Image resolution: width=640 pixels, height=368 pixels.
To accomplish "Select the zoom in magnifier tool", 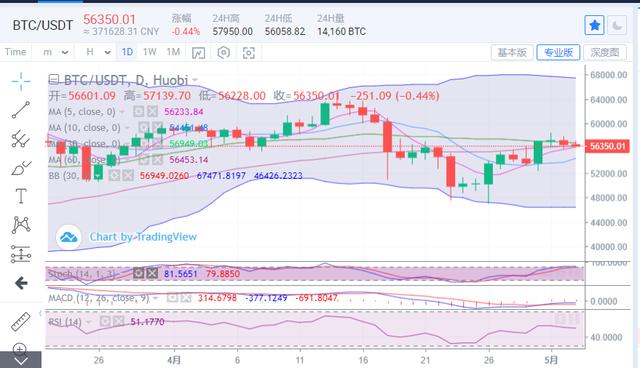I will (x=20, y=349).
